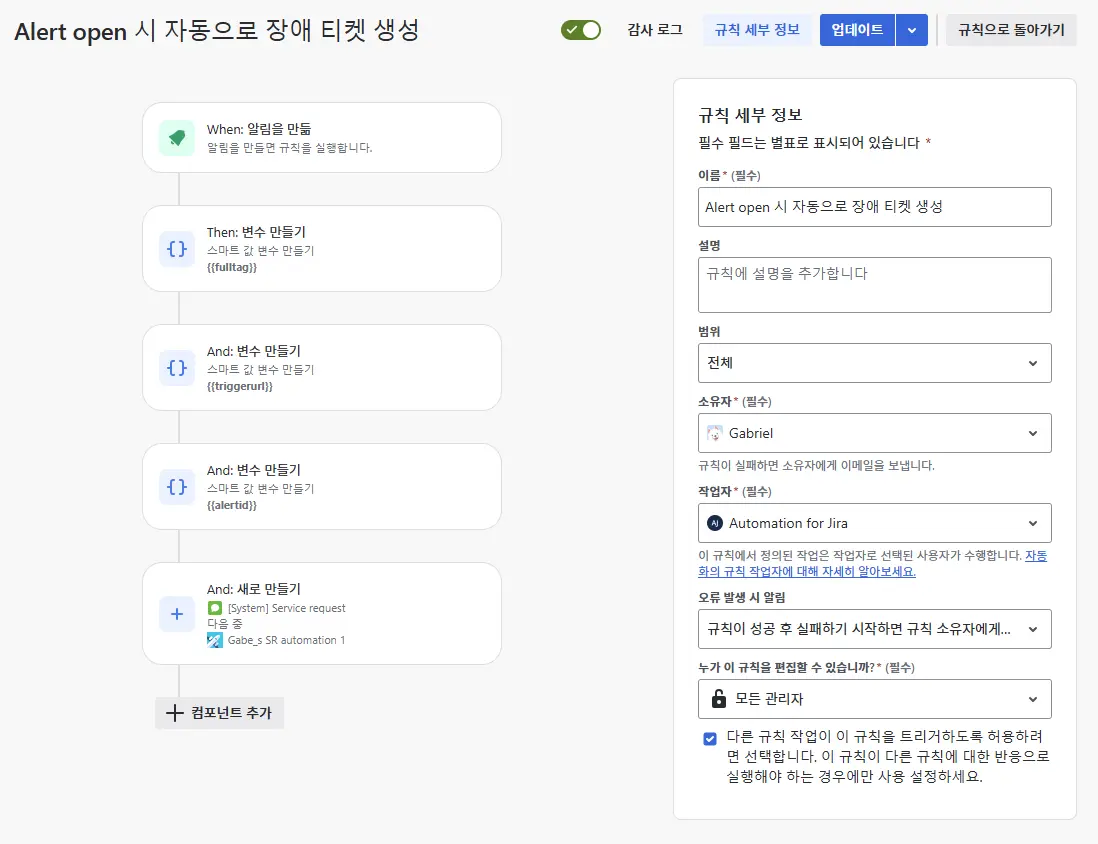Open the 업데이트 split-button dropdown arrow
Viewport: 1098px width, 844px height.
[912, 30]
